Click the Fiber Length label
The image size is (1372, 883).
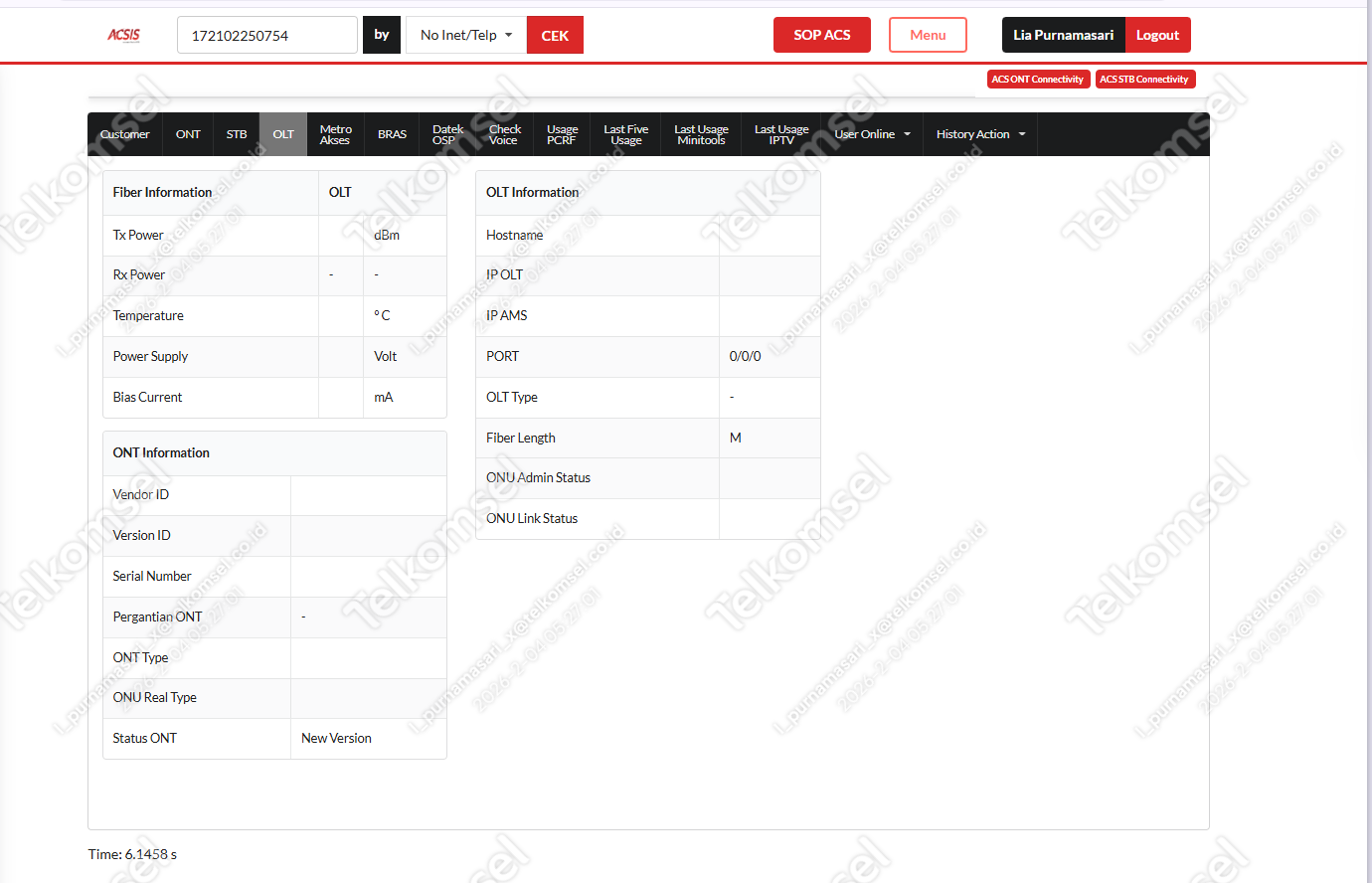tap(520, 439)
